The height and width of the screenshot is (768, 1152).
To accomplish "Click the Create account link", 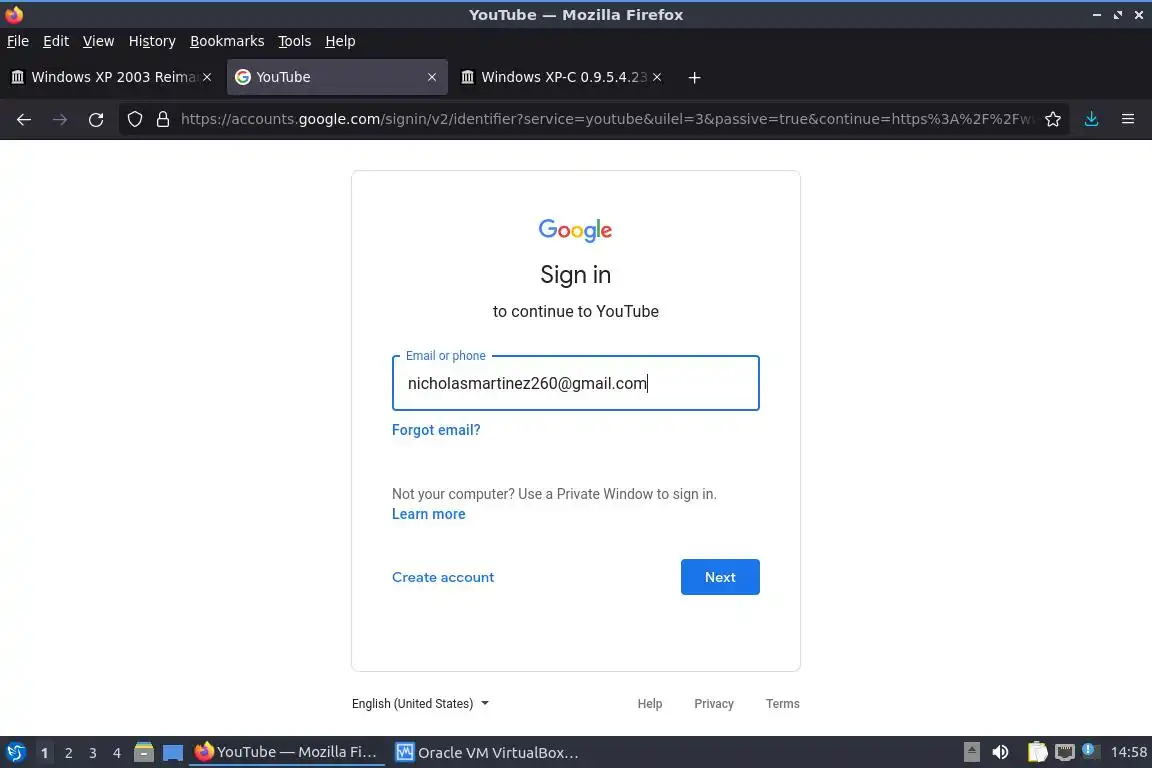I will click(443, 577).
